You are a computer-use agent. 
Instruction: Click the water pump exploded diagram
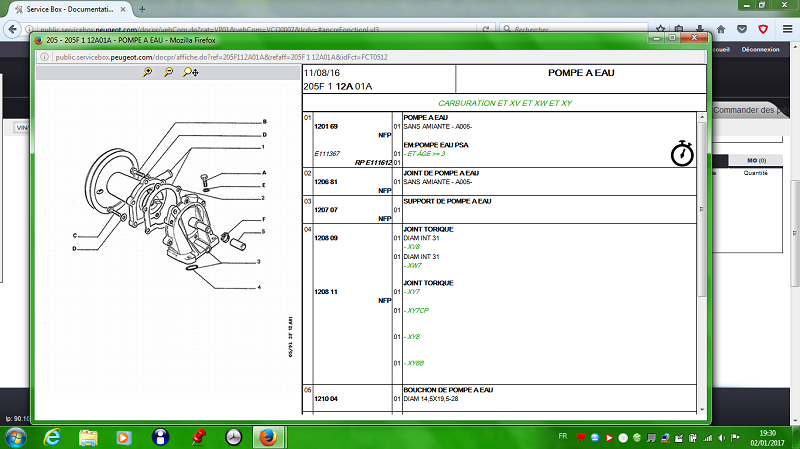coord(171,204)
